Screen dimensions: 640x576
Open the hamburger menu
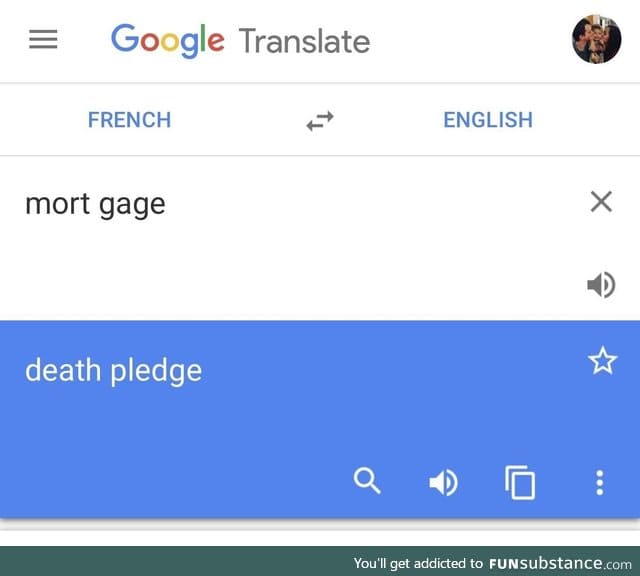43,40
